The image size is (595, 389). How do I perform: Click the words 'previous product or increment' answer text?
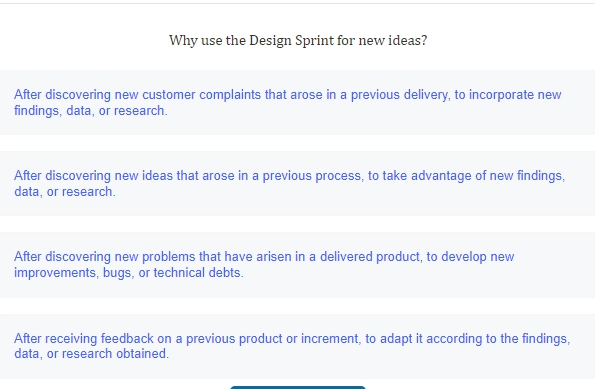(x=272, y=338)
